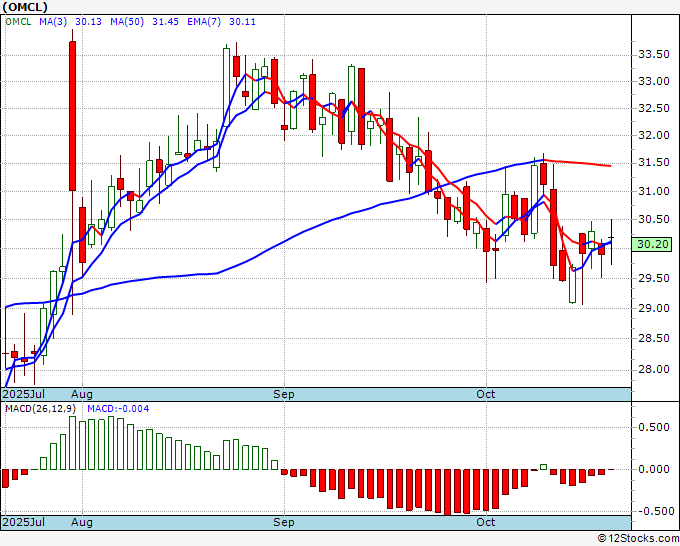This screenshot has width=680, height=546.
Task: Click the MACD(26,12,9) indicator label
Action: [40, 409]
